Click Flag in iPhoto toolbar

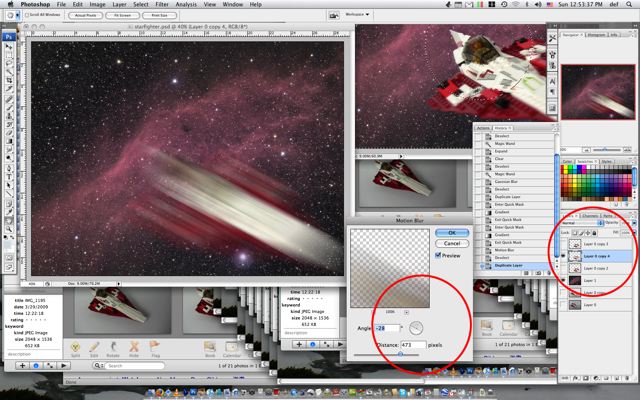pos(155,349)
